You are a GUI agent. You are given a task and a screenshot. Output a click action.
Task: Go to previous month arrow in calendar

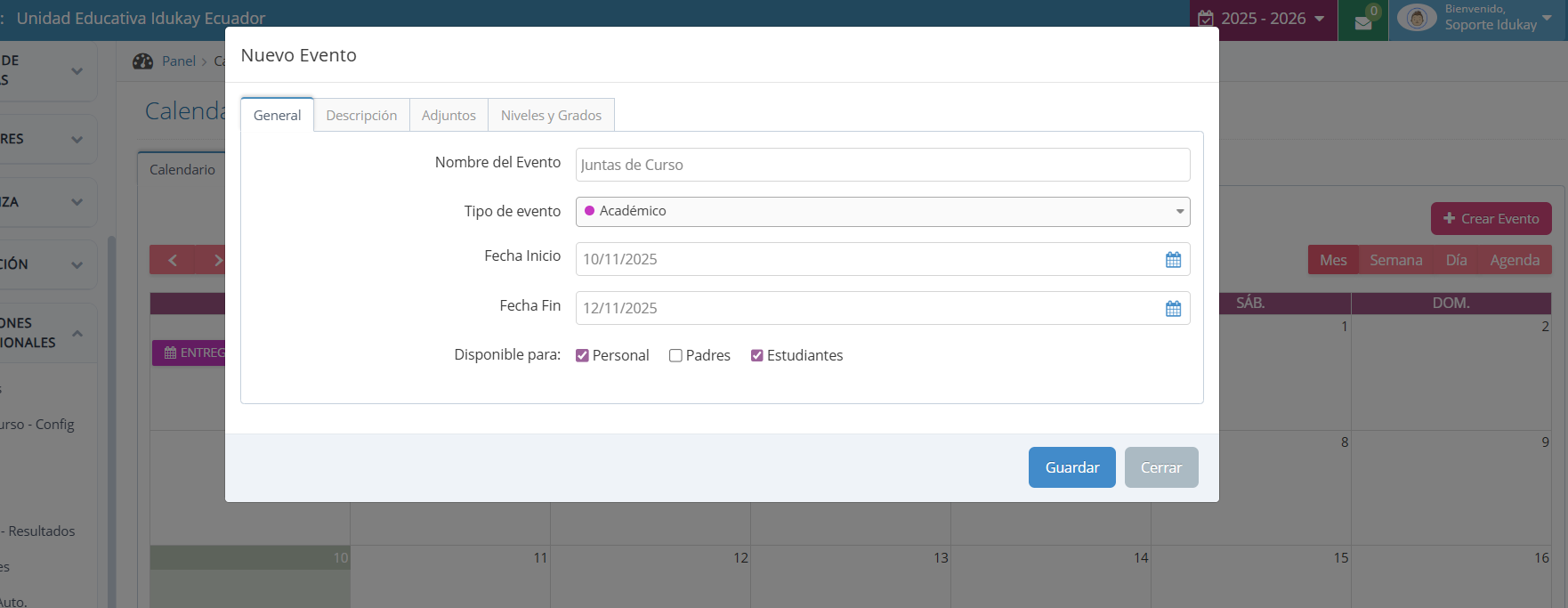[x=173, y=260]
